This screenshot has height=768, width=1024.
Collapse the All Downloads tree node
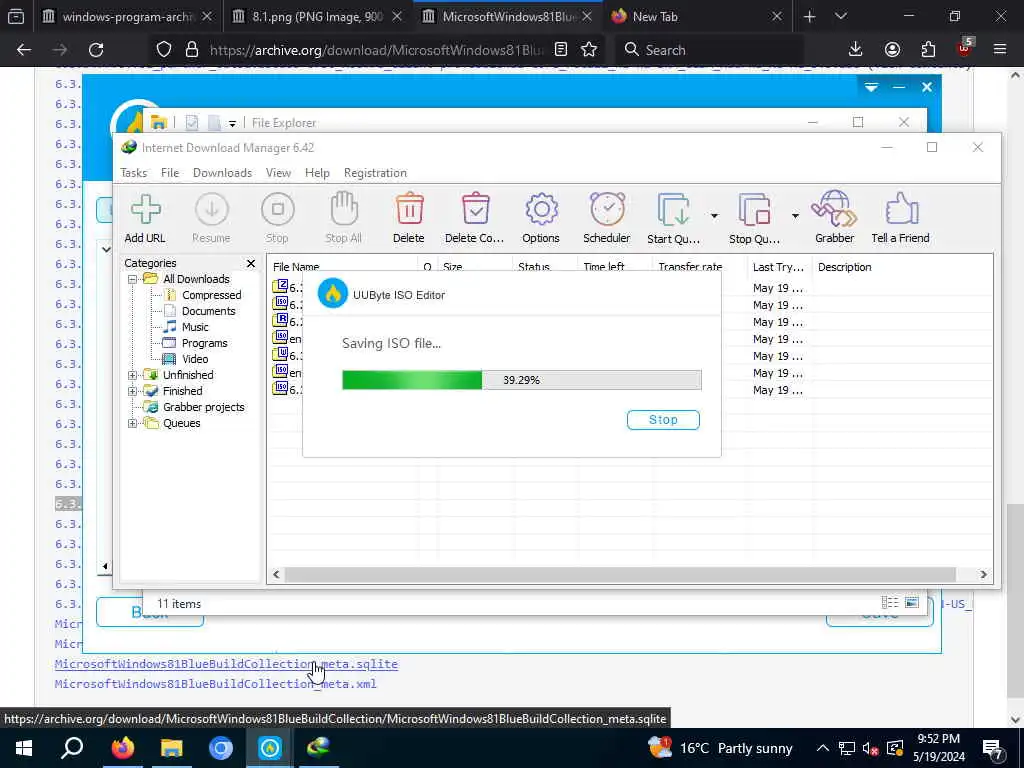[x=133, y=280]
